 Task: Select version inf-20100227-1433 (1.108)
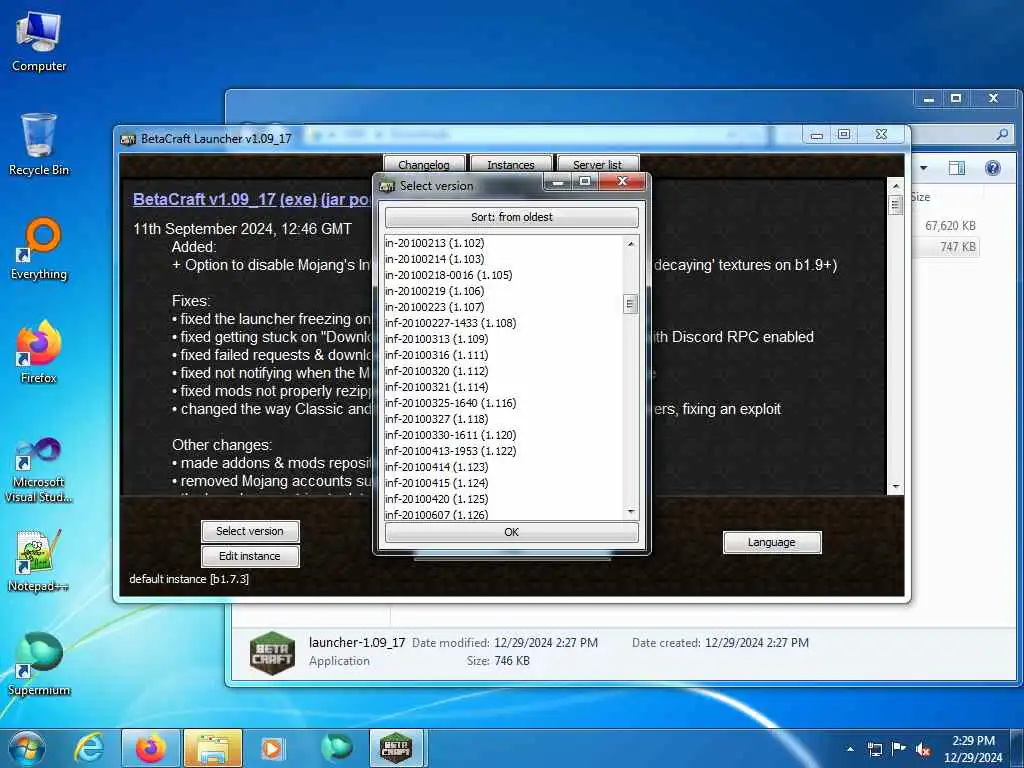click(503, 323)
